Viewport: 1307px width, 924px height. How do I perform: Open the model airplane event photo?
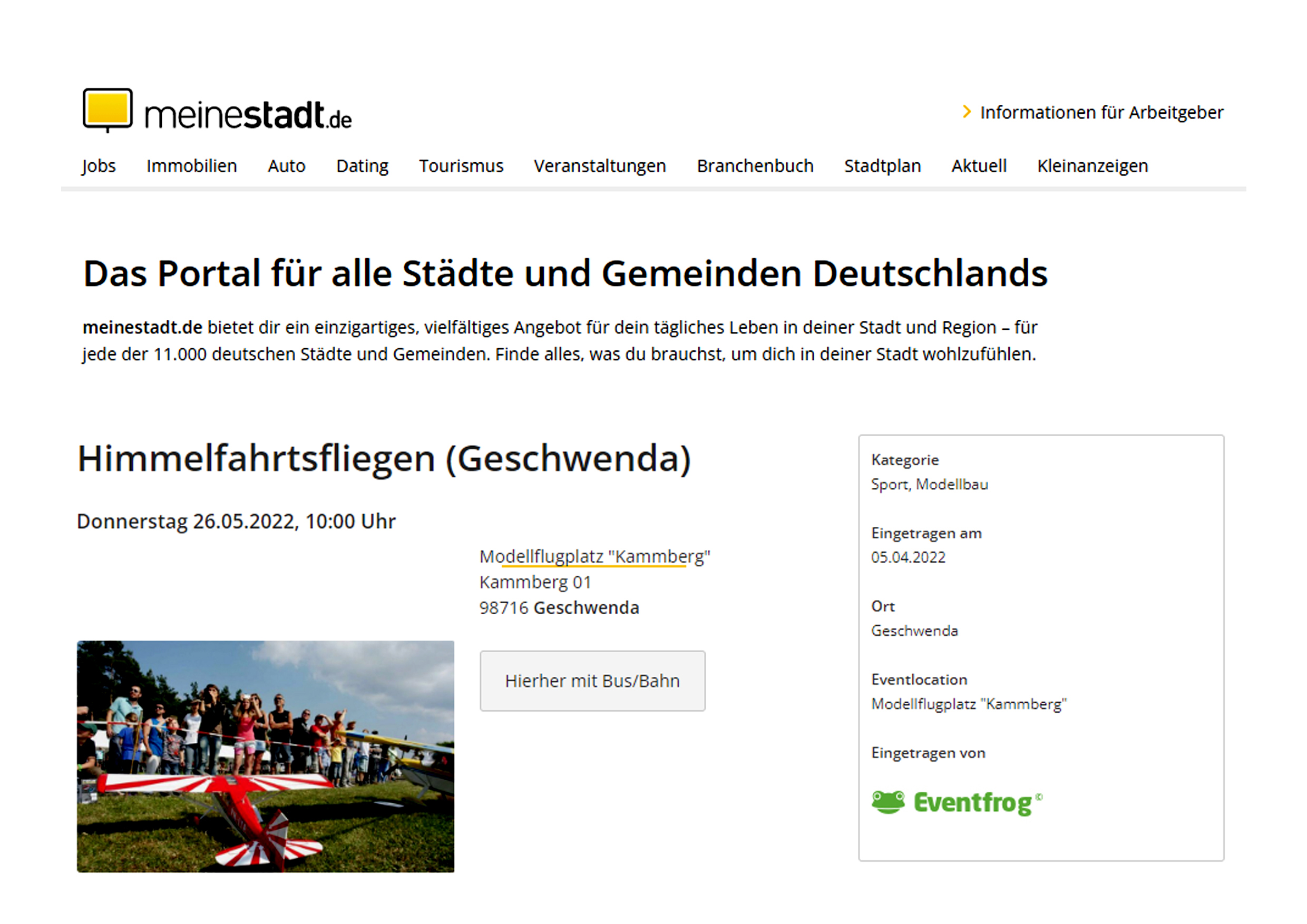tap(265, 756)
